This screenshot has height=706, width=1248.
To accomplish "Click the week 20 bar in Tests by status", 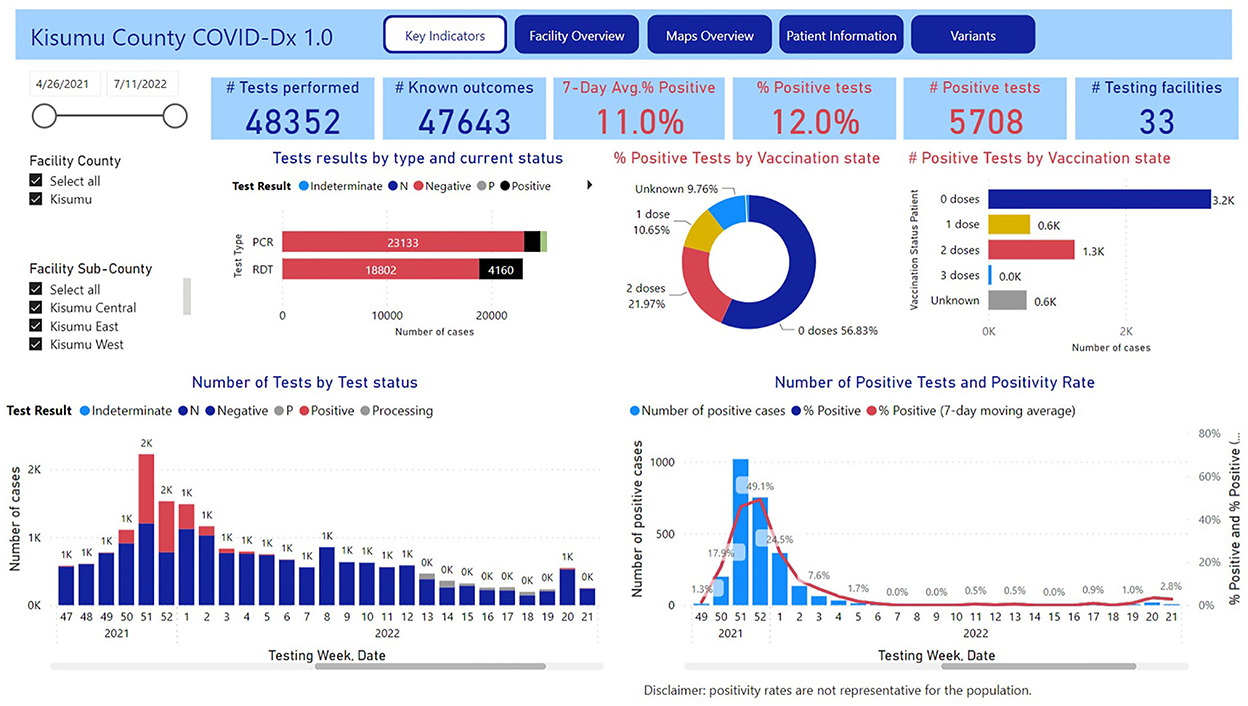I will 567,587.
